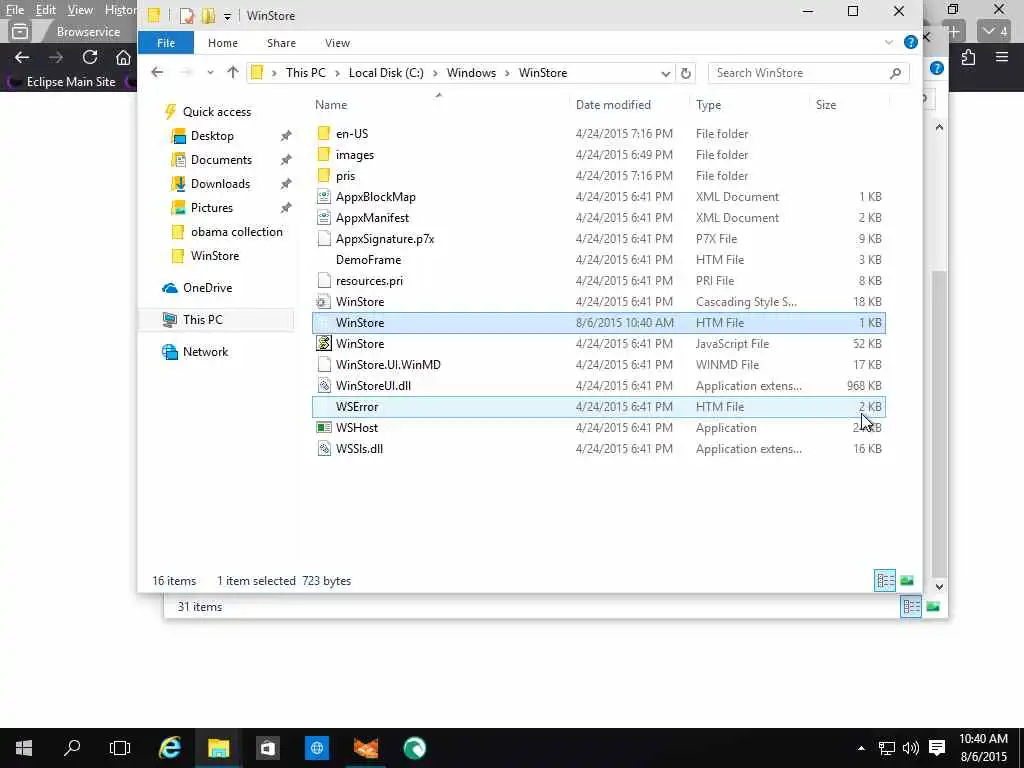
Task: Expand the address bar history dropdown
Action: (665, 73)
